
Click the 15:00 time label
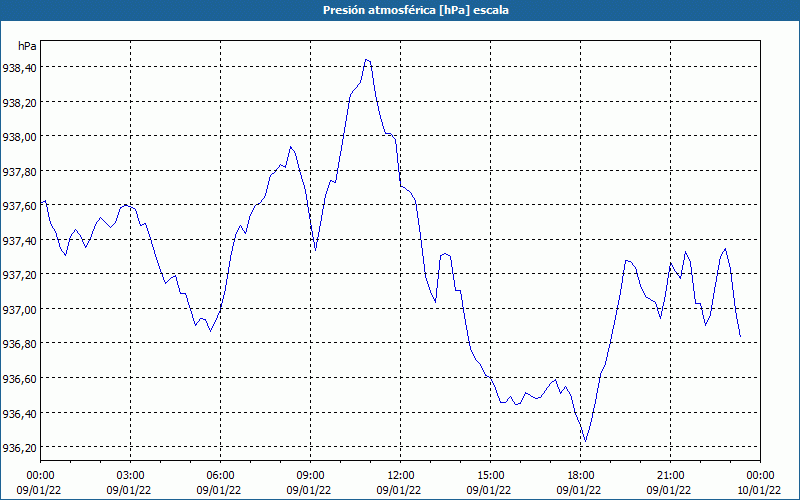(490, 476)
